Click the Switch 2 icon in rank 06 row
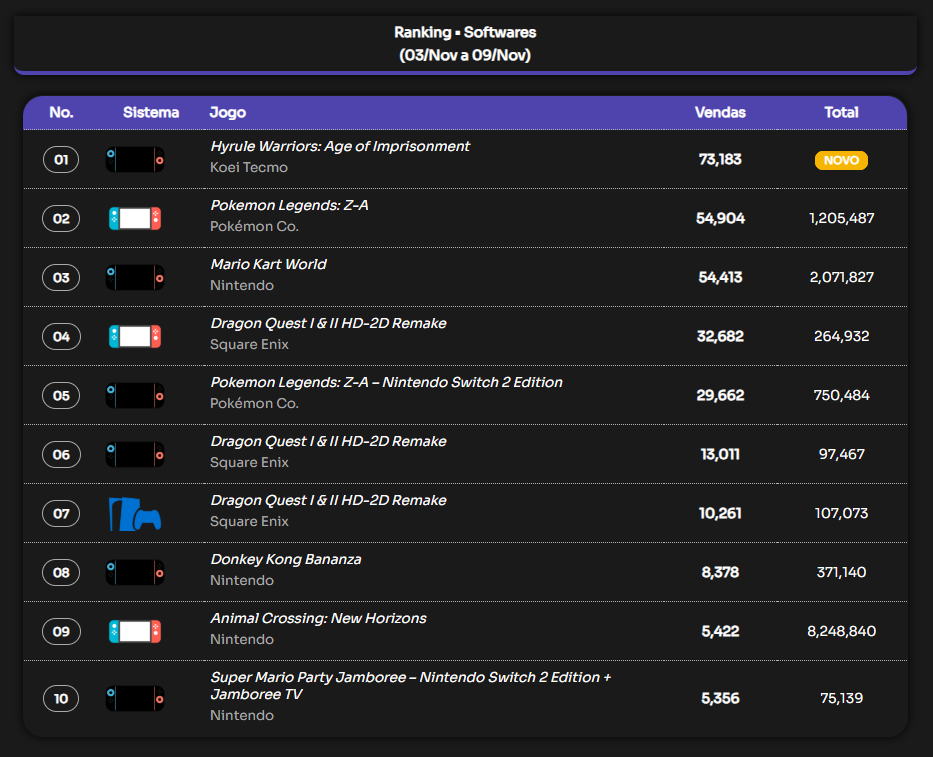The height and width of the screenshot is (757, 933). [x=135, y=454]
